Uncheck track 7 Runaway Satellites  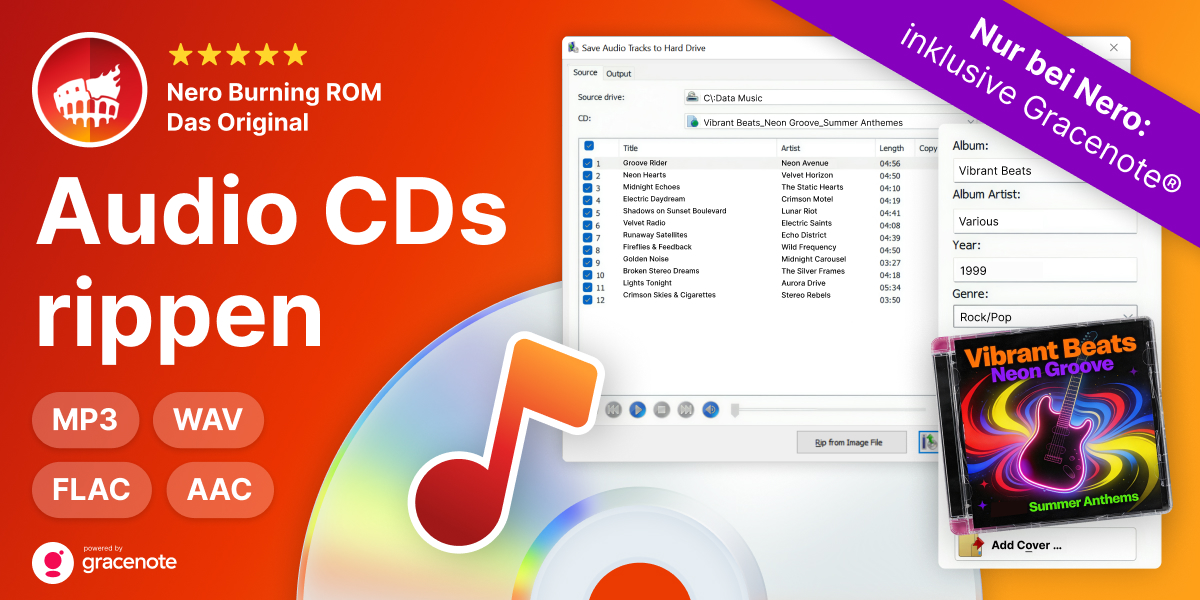coord(587,236)
